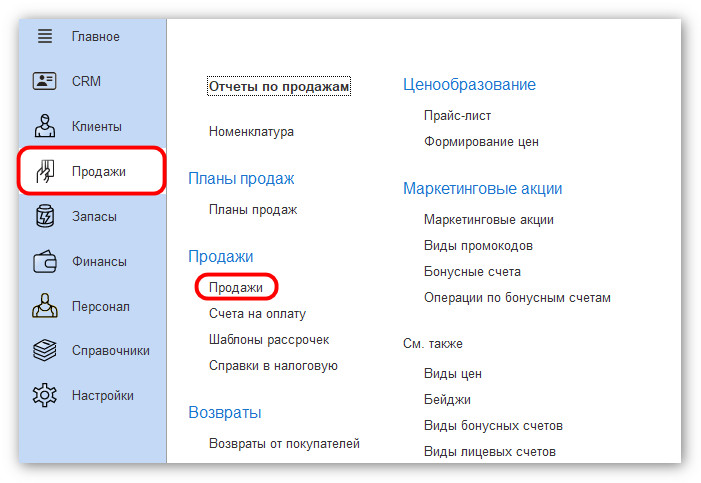
Task: Open the Персонал section label
Action: (101, 306)
